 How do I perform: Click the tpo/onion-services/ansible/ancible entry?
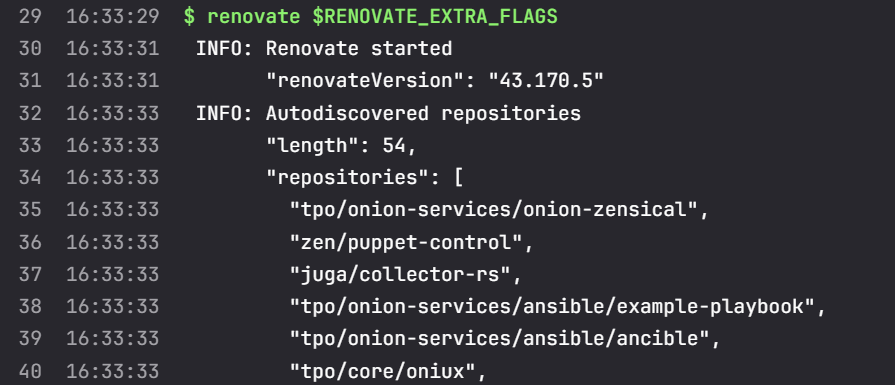click(x=505, y=339)
